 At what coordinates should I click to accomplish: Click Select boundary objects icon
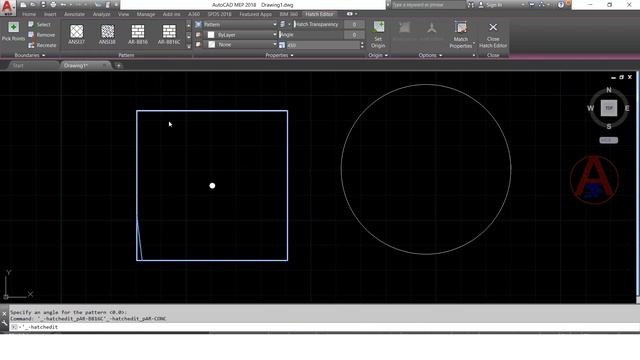click(x=31, y=24)
